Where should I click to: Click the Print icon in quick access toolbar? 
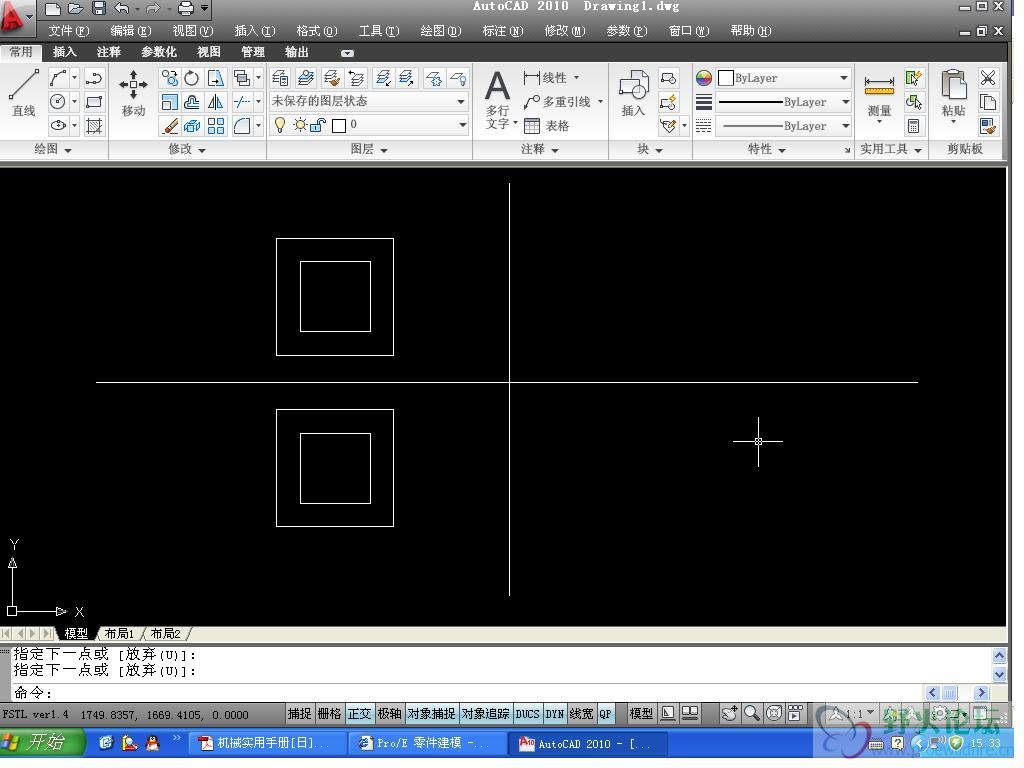[x=186, y=8]
